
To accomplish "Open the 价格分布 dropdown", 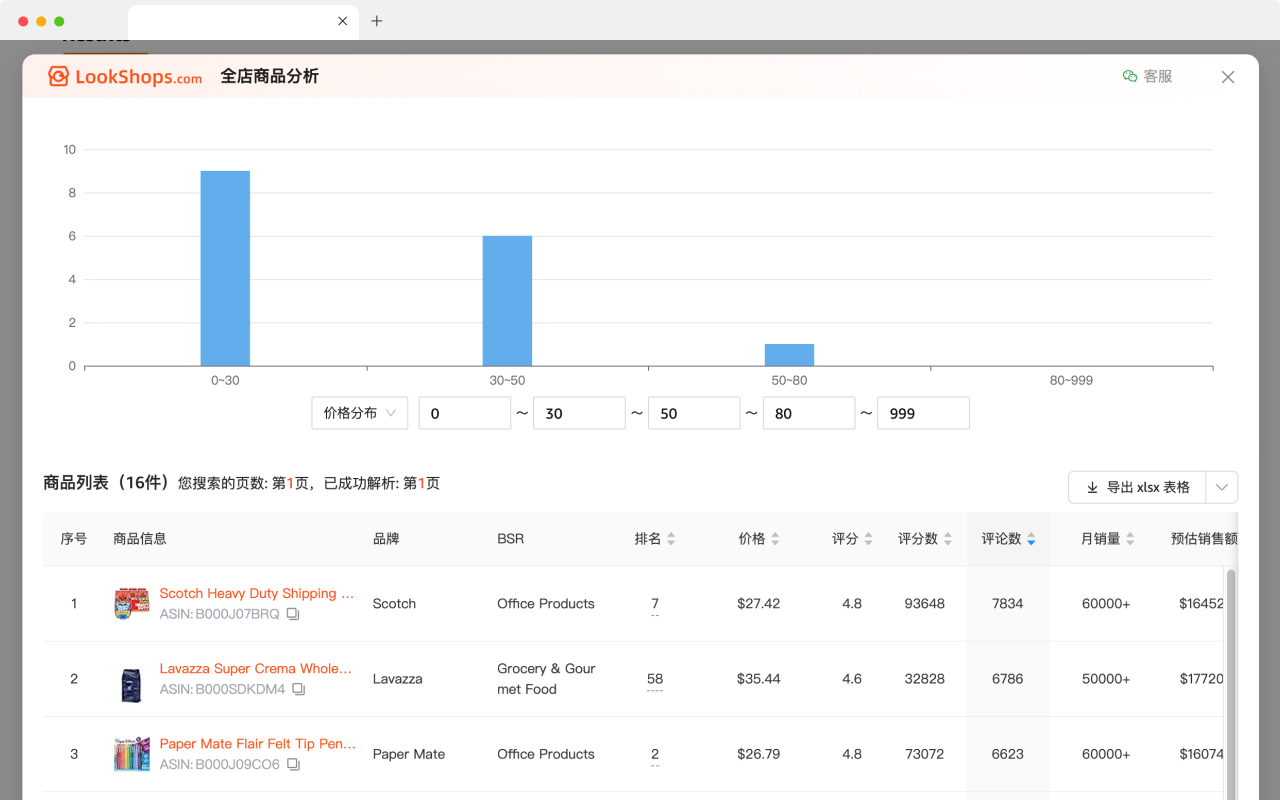I will pyautogui.click(x=360, y=413).
